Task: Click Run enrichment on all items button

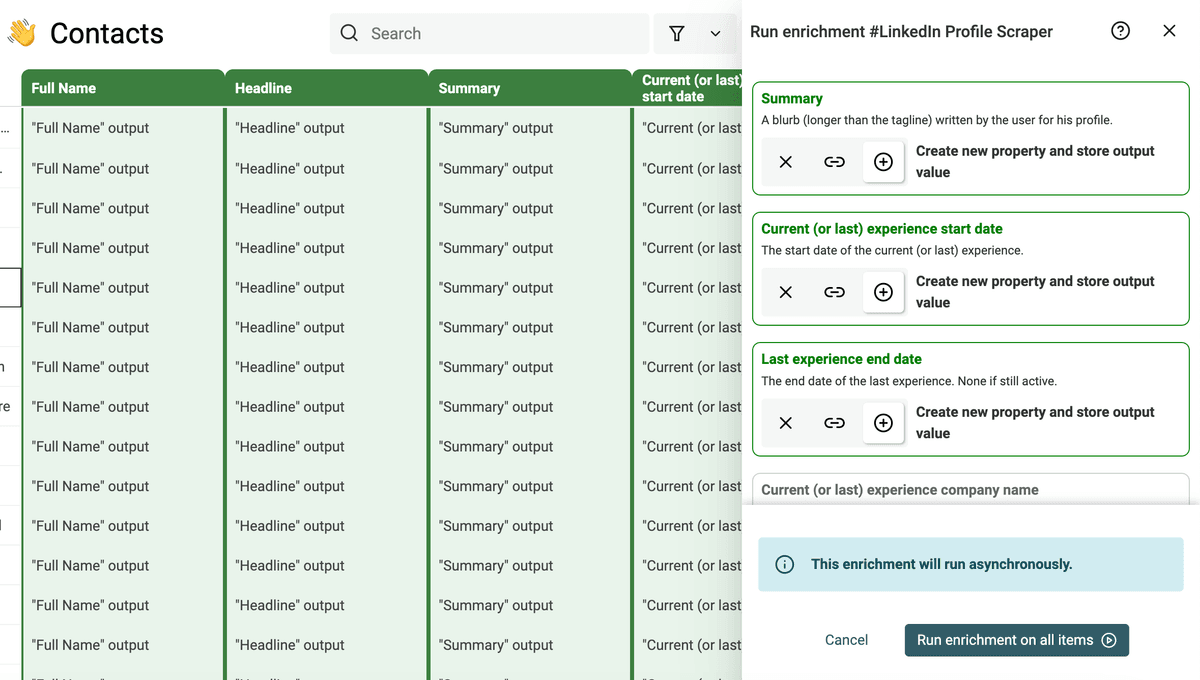Action: point(1017,640)
